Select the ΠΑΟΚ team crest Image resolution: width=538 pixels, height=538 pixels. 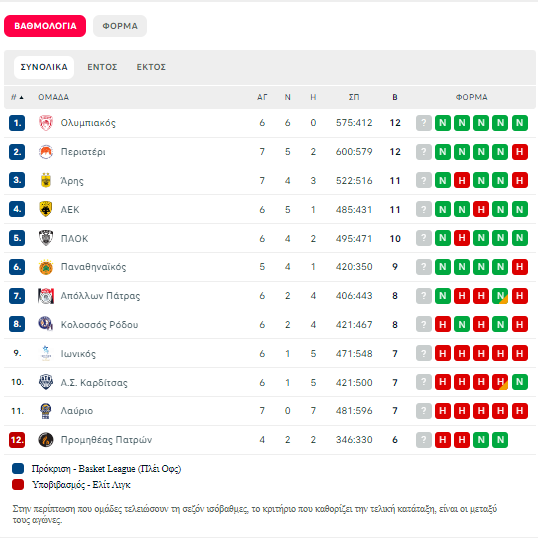46,238
